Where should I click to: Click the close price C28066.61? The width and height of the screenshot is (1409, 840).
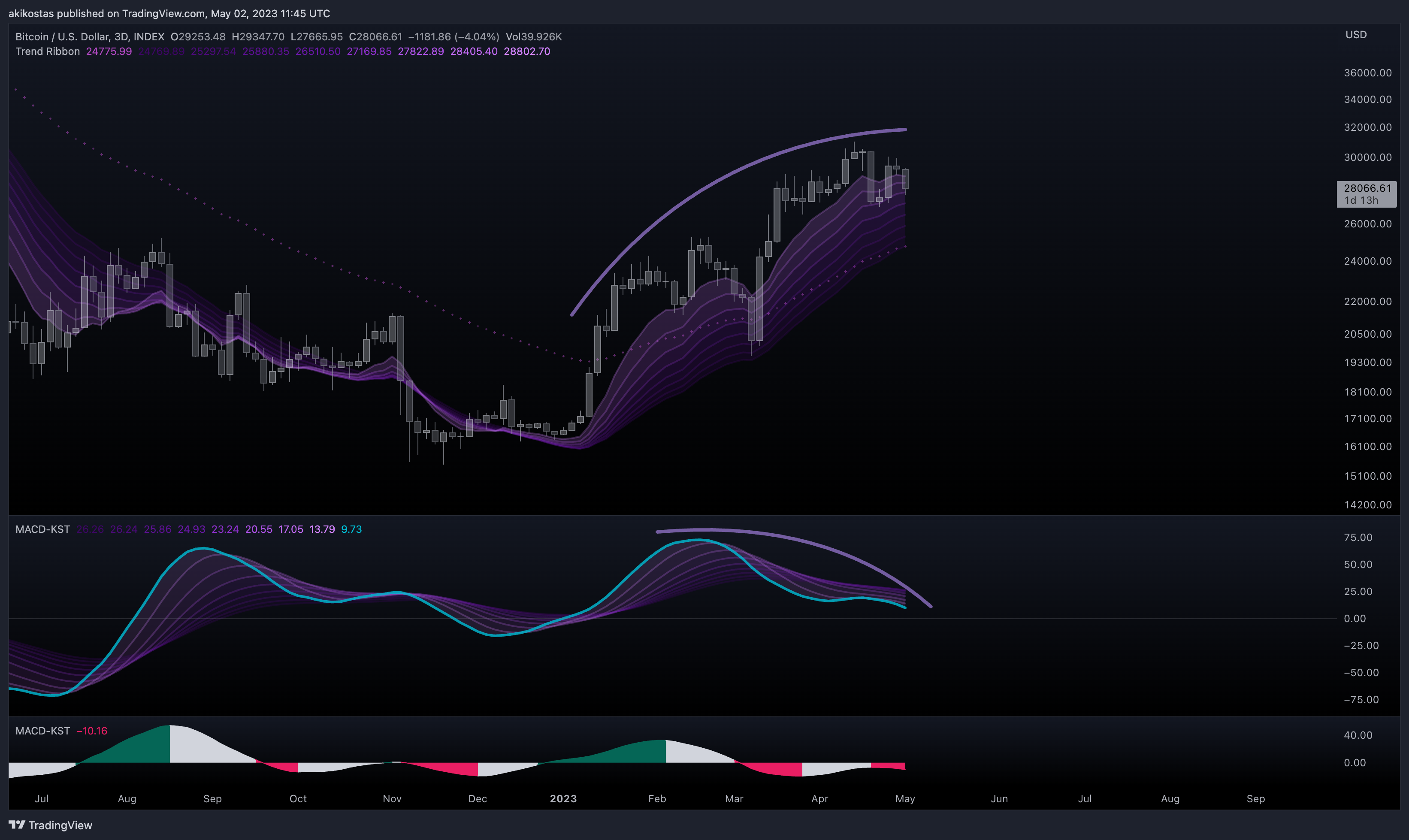[x=375, y=37]
